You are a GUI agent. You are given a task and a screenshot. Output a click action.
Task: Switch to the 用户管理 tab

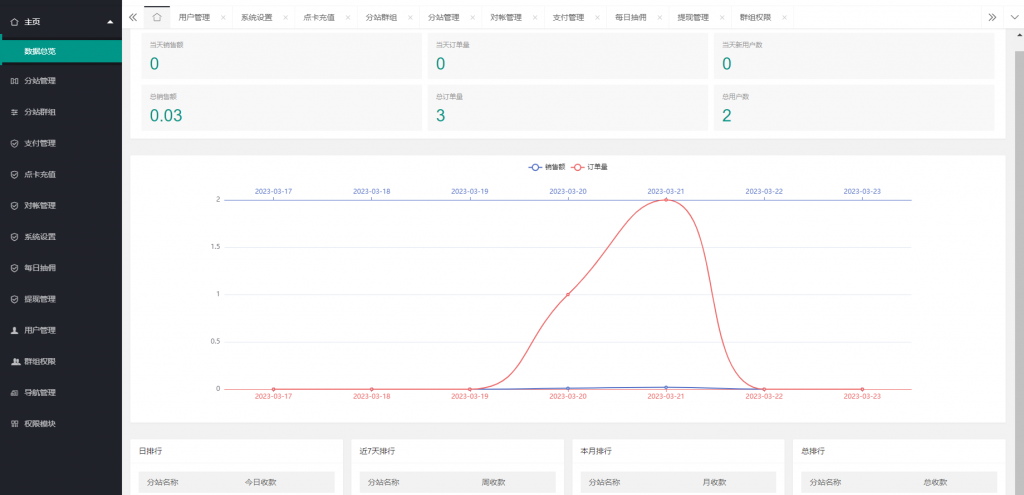194,18
